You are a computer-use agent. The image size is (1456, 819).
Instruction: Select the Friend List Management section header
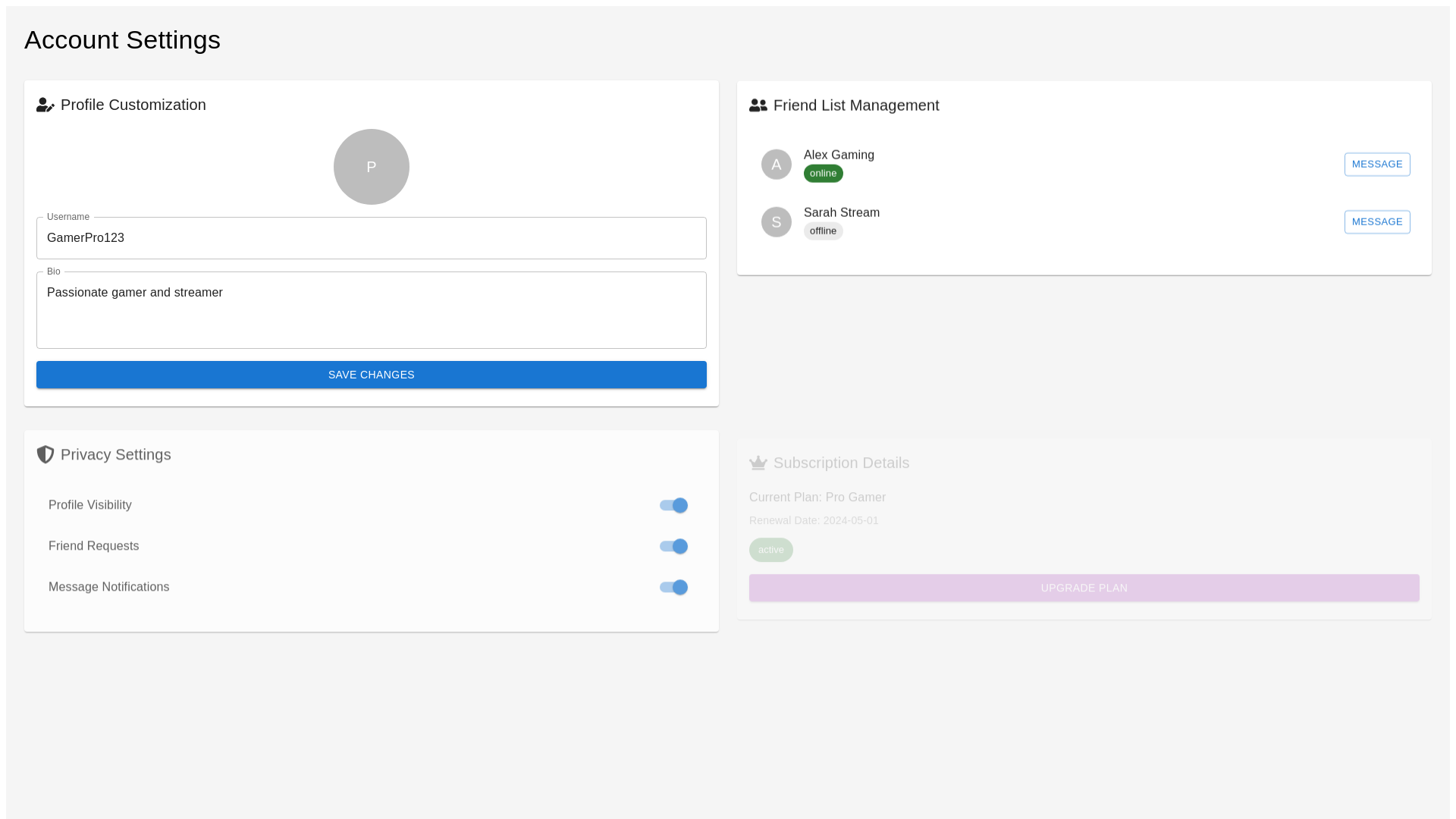tap(855, 105)
